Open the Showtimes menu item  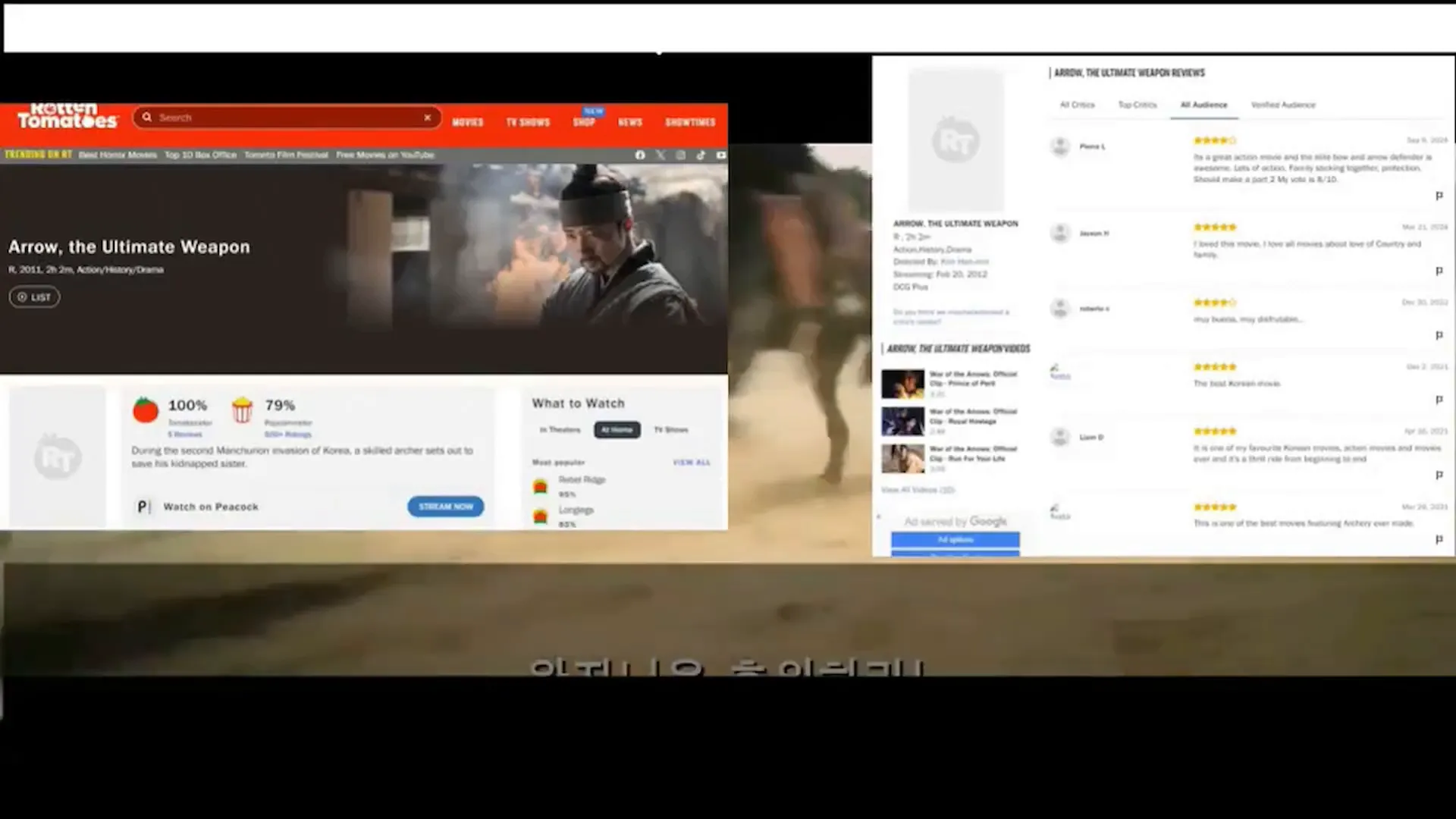click(x=690, y=122)
